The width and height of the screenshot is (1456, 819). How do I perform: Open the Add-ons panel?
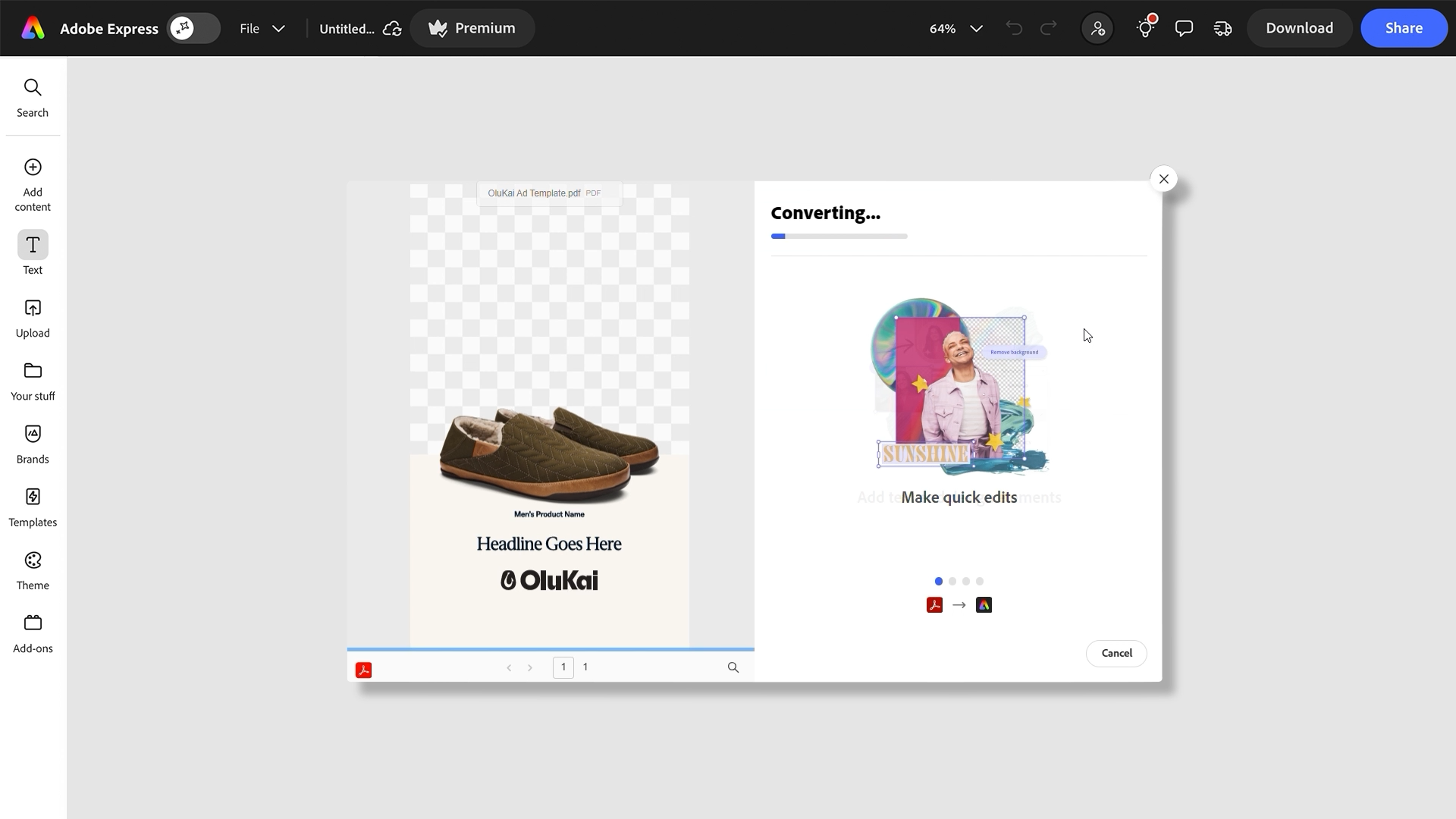tap(33, 632)
